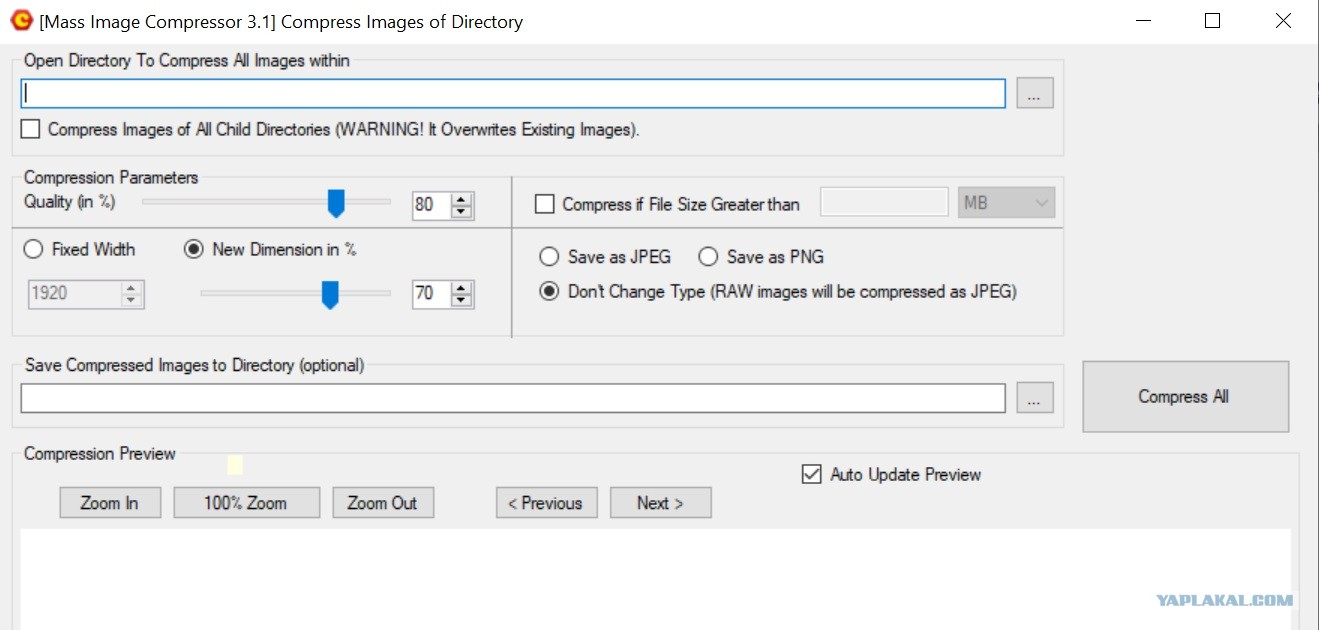
Task: Decrease dimension percent with down arrow
Action: [x=461, y=300]
